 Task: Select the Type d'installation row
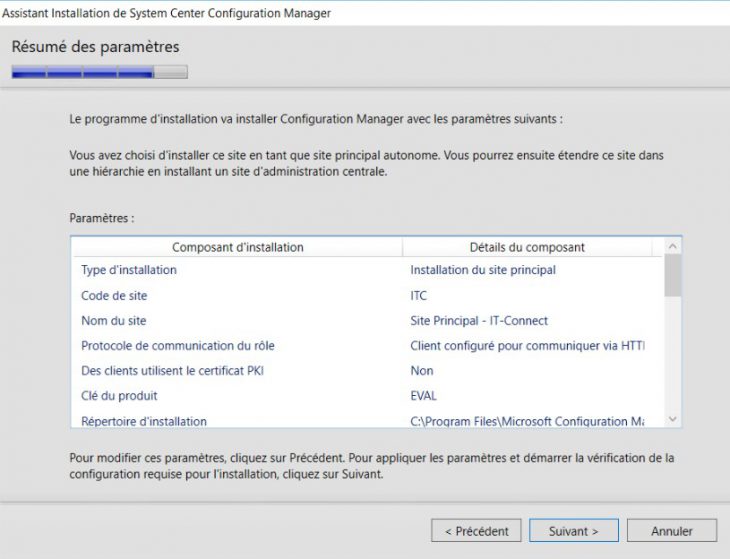coord(129,270)
